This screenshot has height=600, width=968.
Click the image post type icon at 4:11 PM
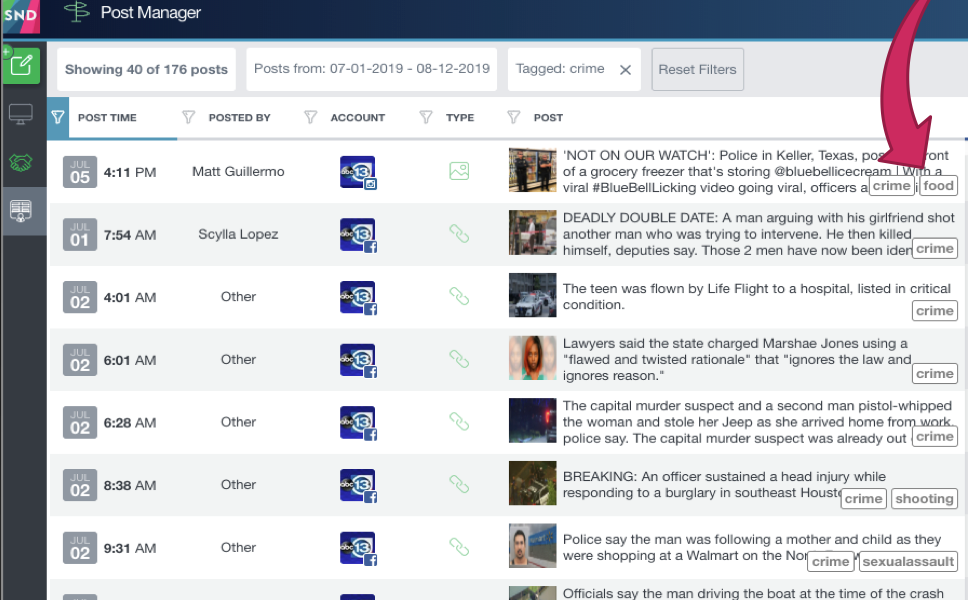(x=459, y=171)
